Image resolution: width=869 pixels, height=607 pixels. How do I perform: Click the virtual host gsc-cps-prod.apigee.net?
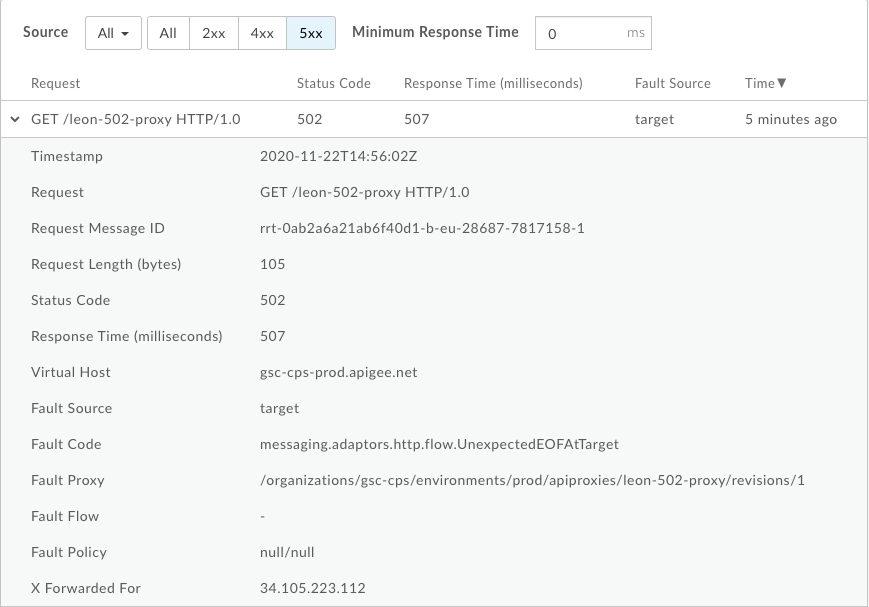click(338, 372)
